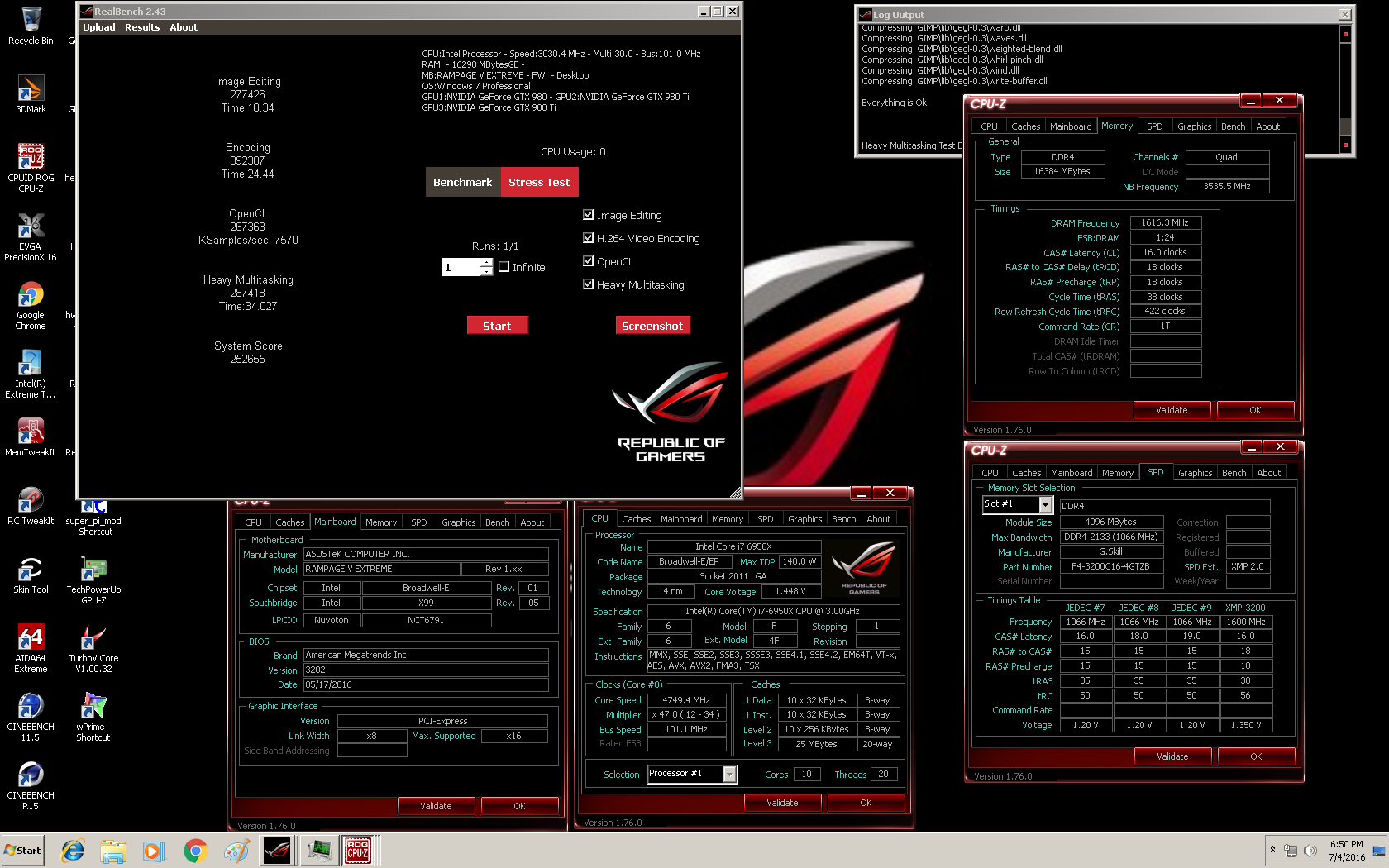Toggle the Heavy Multitasking checkbox
1389x868 pixels.
(x=589, y=284)
